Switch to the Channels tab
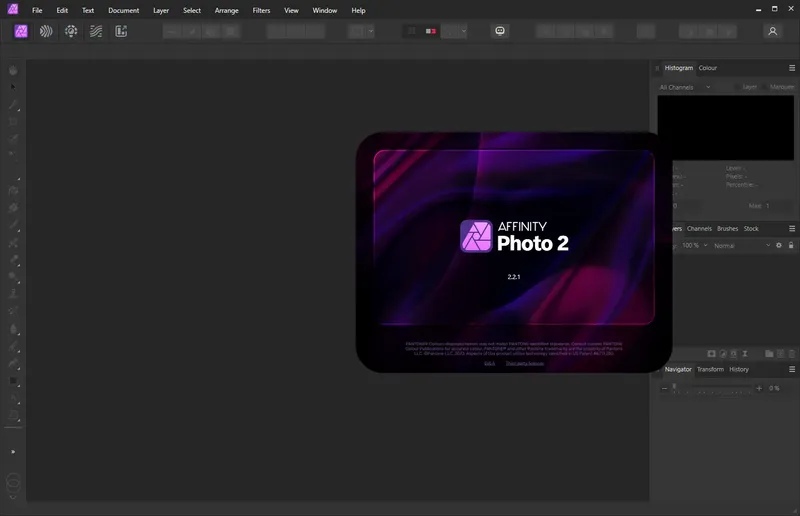Image resolution: width=800 pixels, height=516 pixels. tap(699, 229)
